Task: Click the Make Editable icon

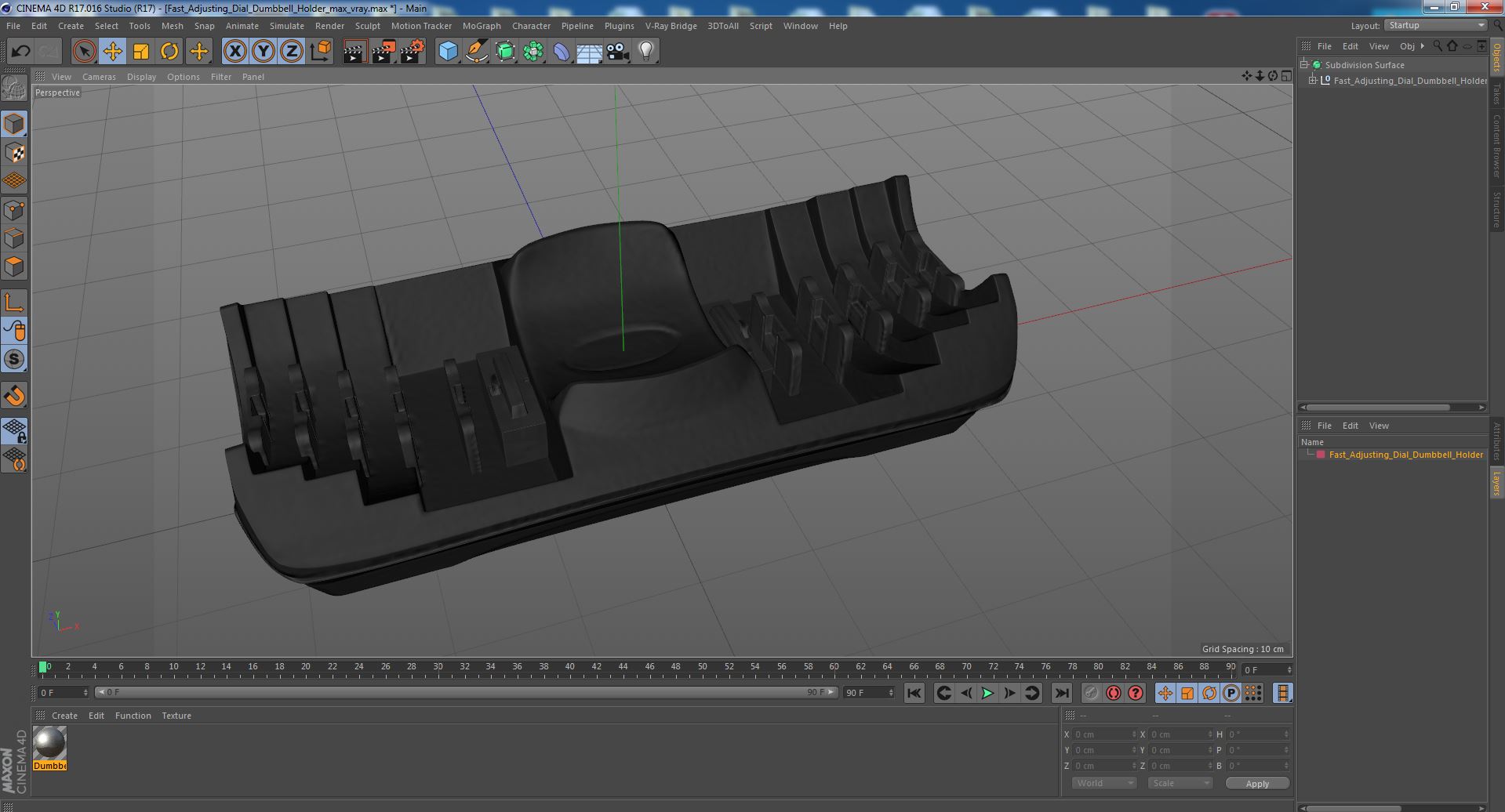Action: tap(14, 89)
